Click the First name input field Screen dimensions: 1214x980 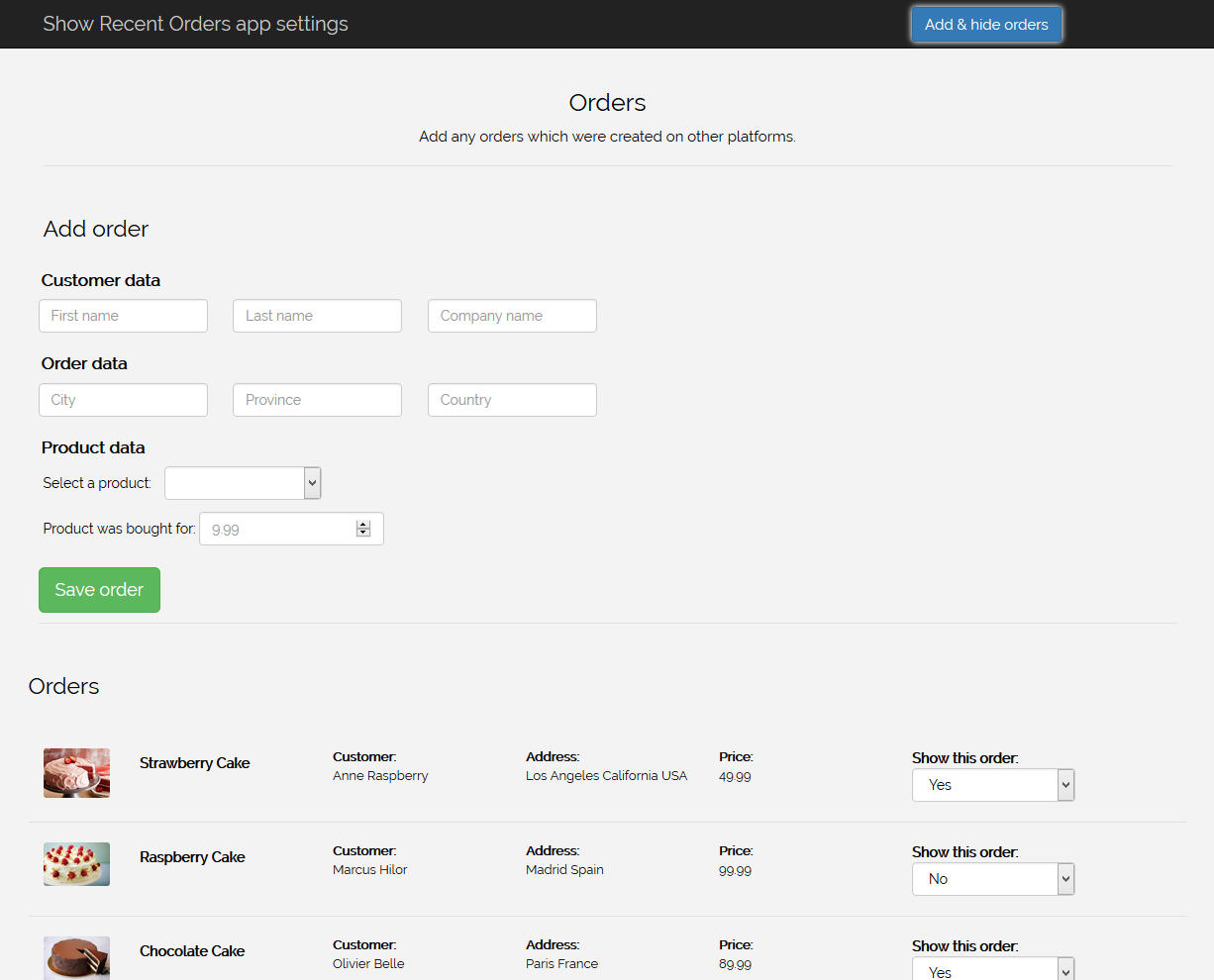[x=123, y=315]
